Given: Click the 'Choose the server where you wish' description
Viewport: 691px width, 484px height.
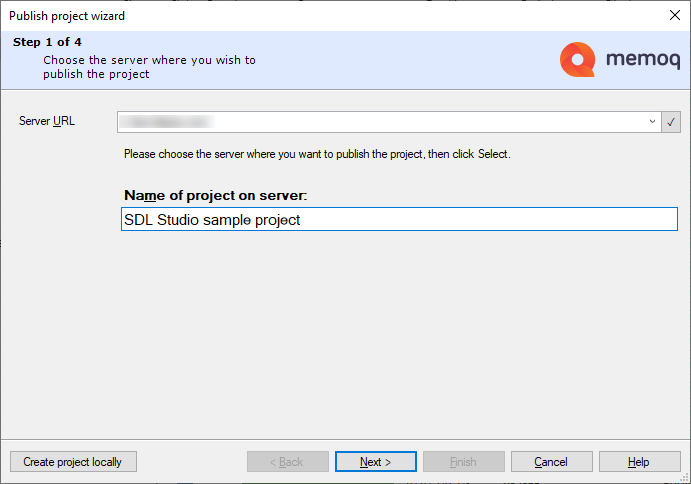Looking at the screenshot, I should [149, 67].
